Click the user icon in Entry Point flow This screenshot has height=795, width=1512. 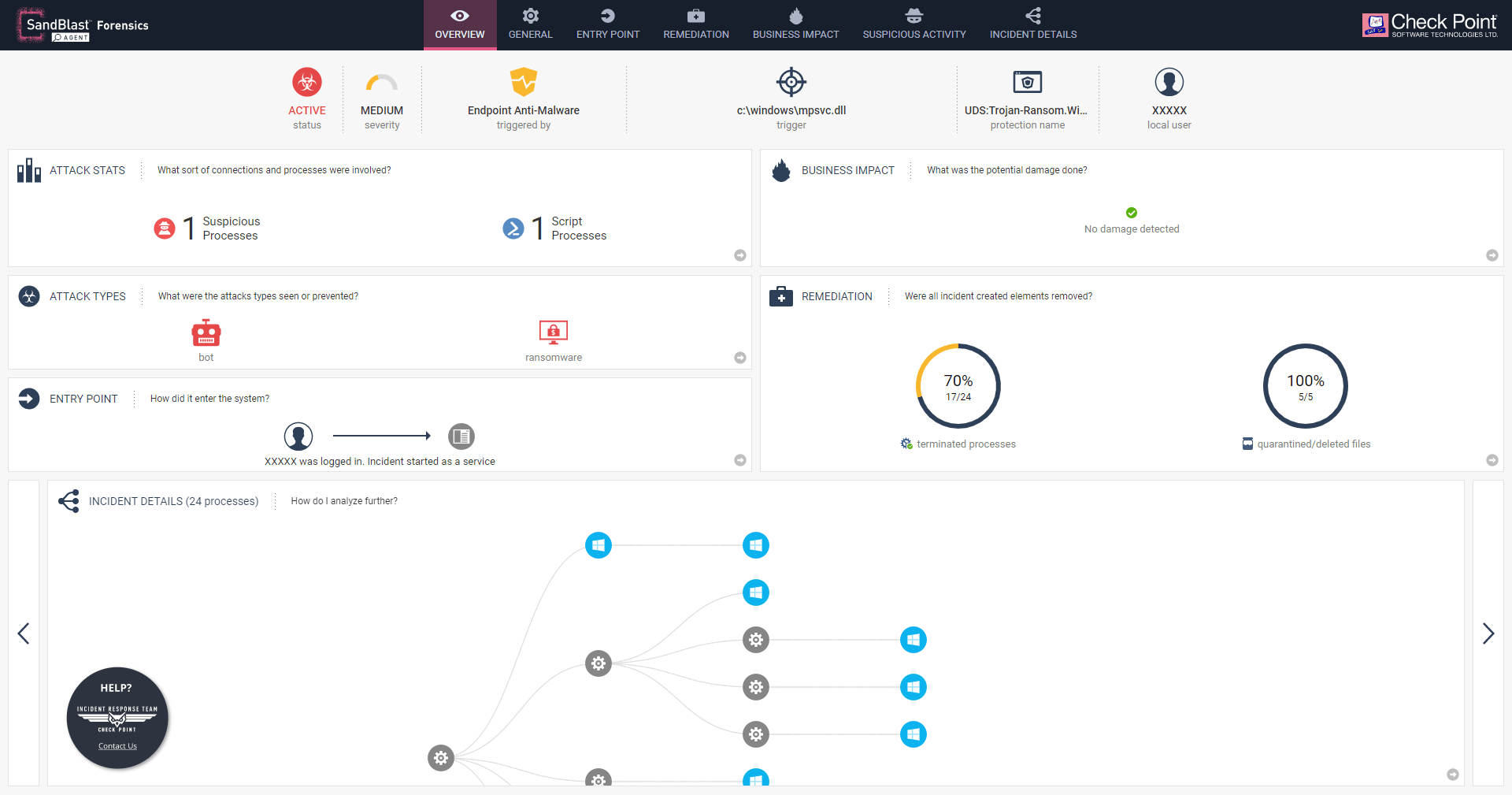click(x=298, y=436)
